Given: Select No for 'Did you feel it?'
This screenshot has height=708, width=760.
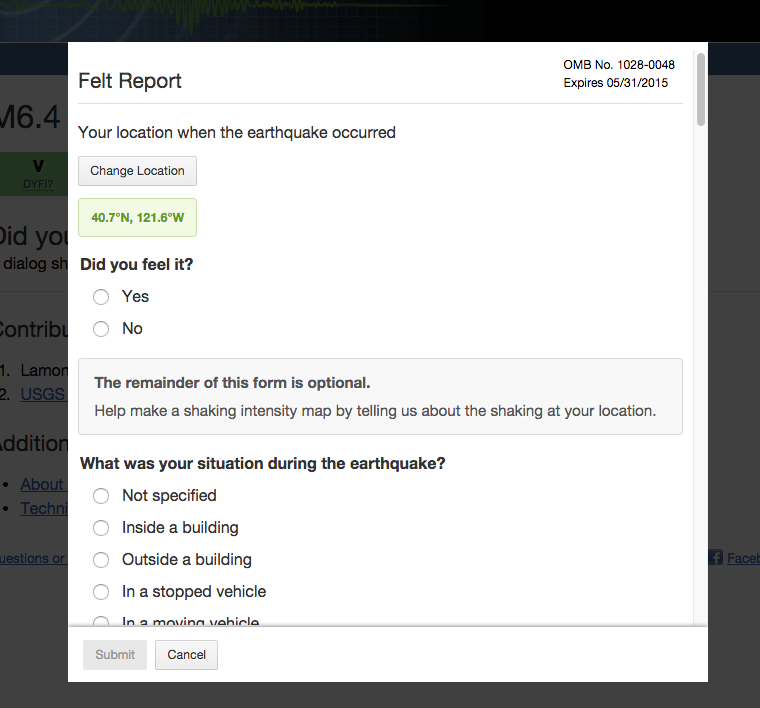Looking at the screenshot, I should coord(101,329).
